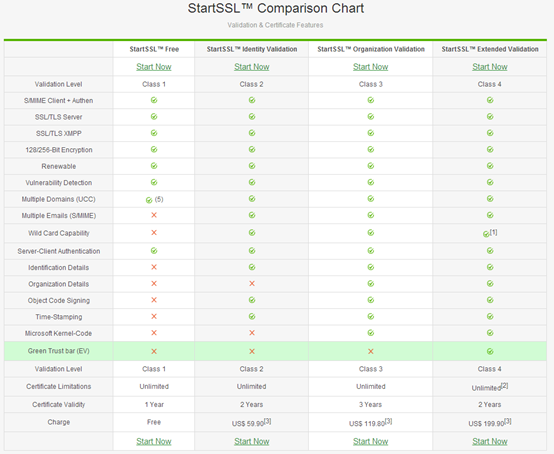Viewport: 554px width, 454px height.
Task: Click Wild Card check with [1] in Extended Validation
Action: click(486, 234)
